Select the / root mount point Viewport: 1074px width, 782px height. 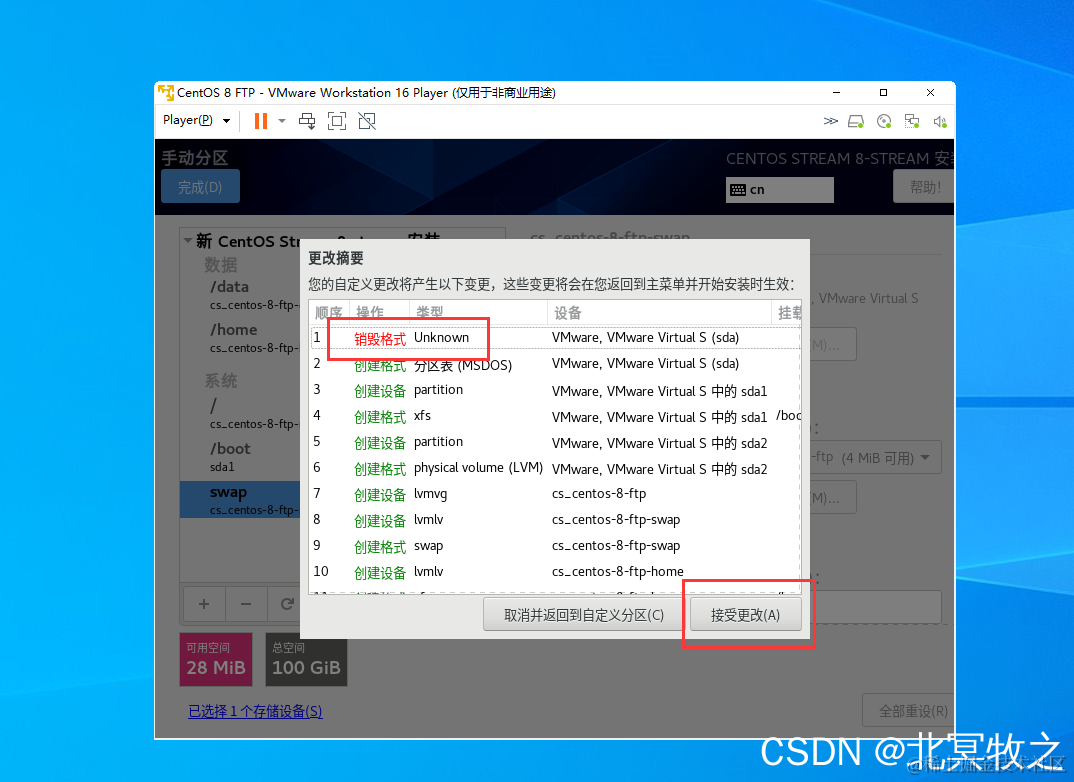[x=240, y=414]
